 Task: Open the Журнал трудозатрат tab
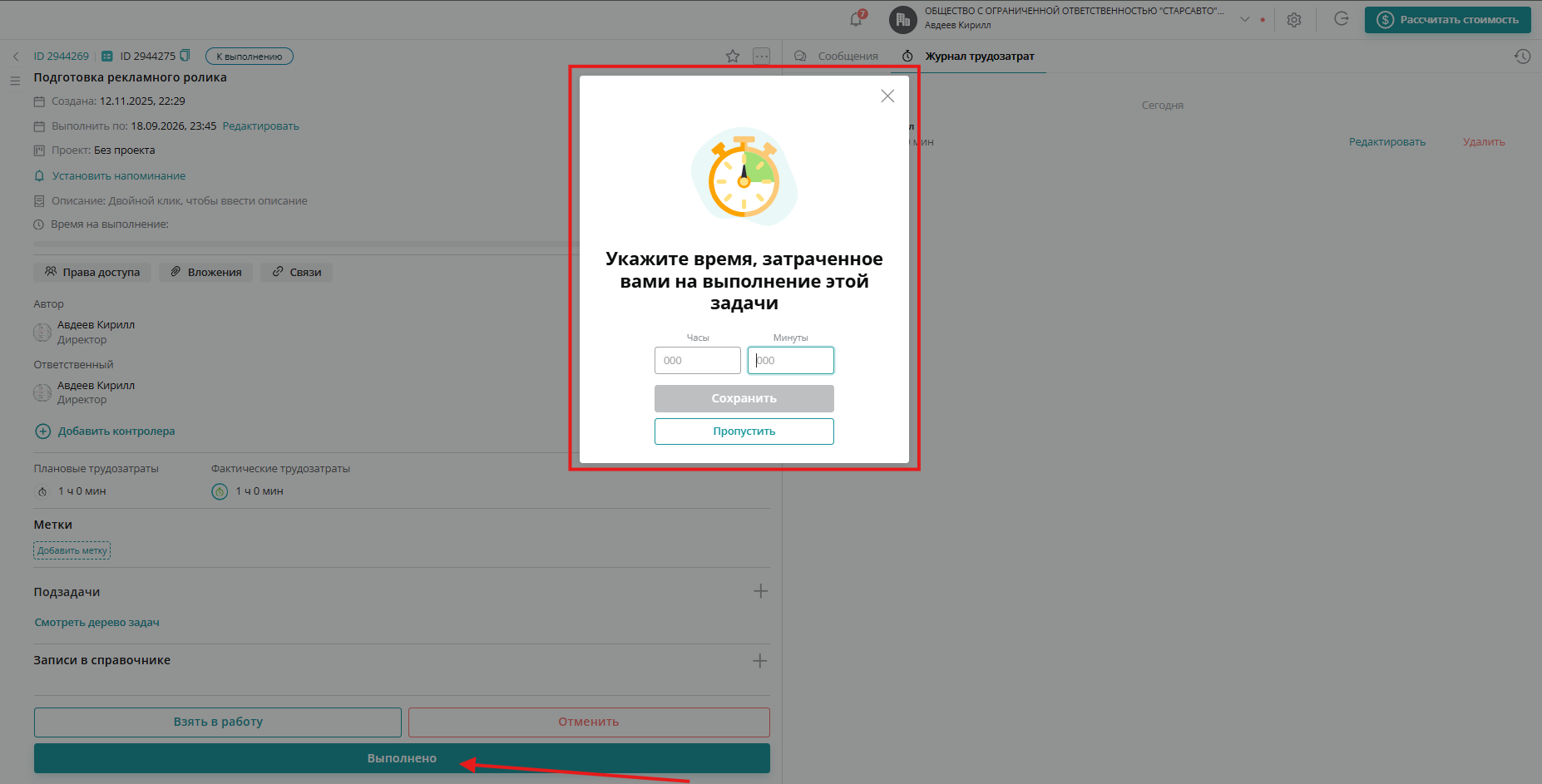(x=978, y=56)
